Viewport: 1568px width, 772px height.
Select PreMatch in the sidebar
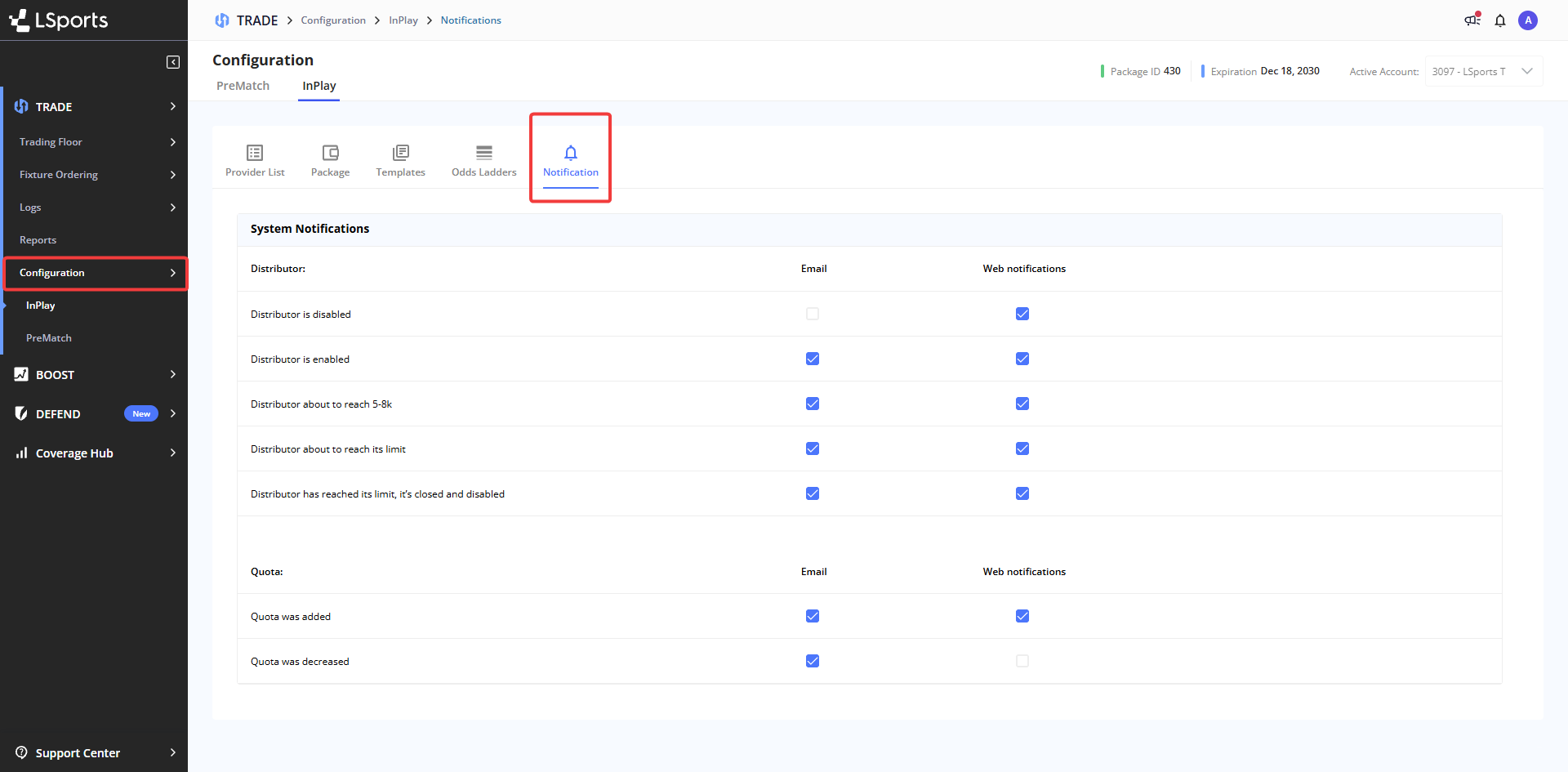click(49, 338)
